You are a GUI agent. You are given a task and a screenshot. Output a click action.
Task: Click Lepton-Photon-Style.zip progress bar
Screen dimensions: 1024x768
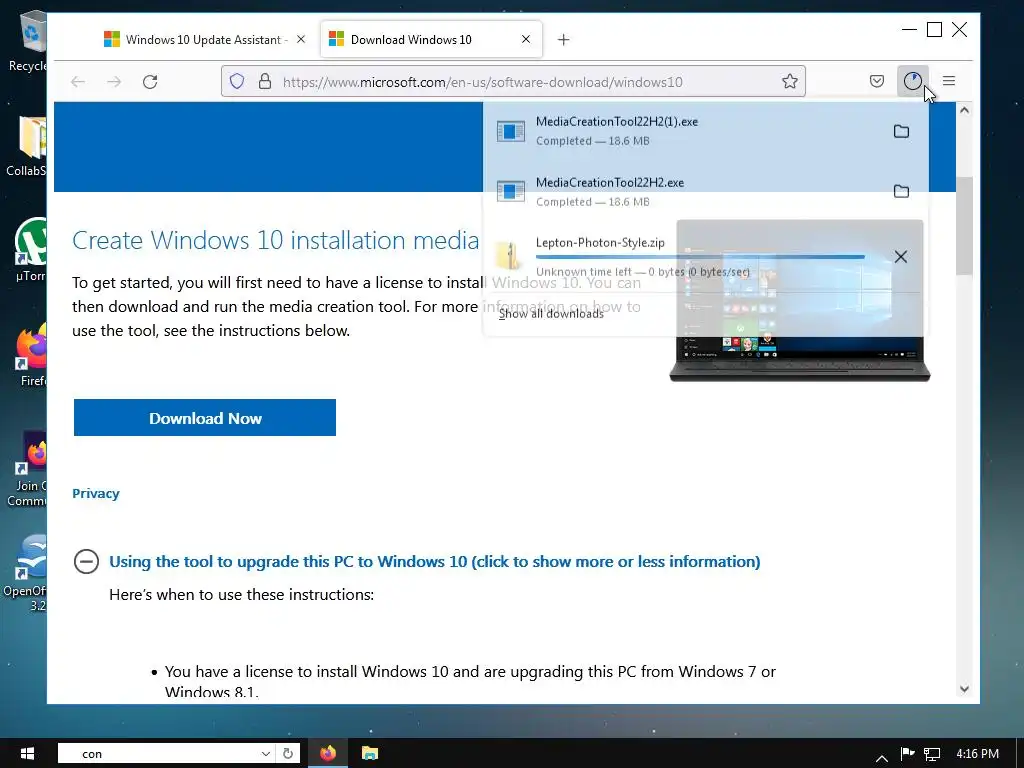700,257
